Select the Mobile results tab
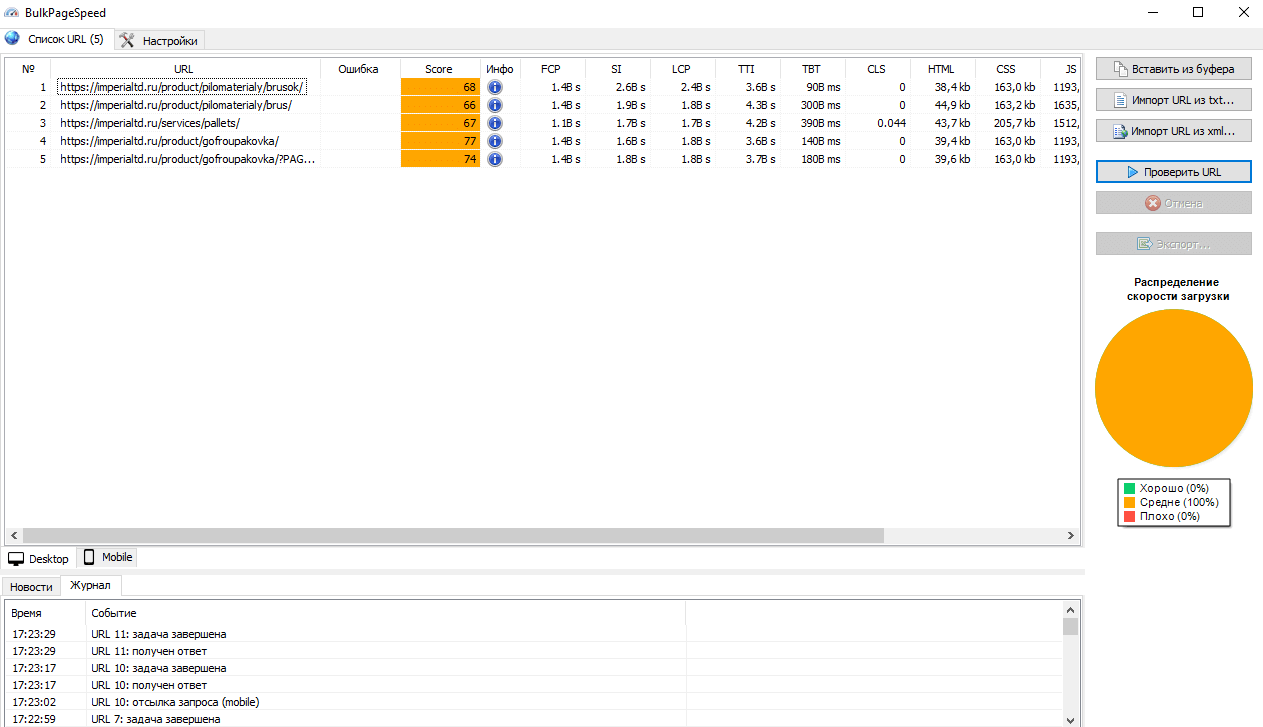This screenshot has height=727, width=1263. [x=107, y=557]
